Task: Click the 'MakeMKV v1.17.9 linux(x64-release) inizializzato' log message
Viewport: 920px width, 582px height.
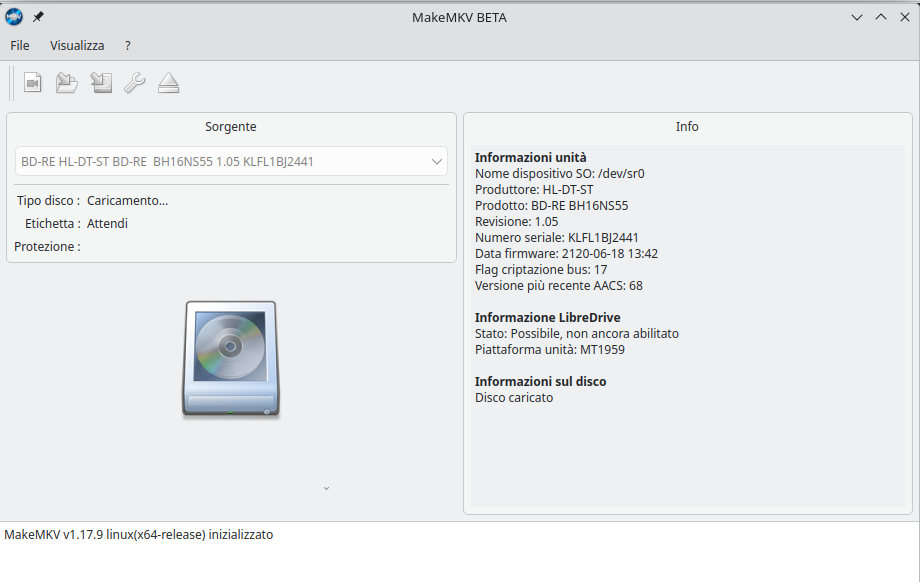Action: 138,534
